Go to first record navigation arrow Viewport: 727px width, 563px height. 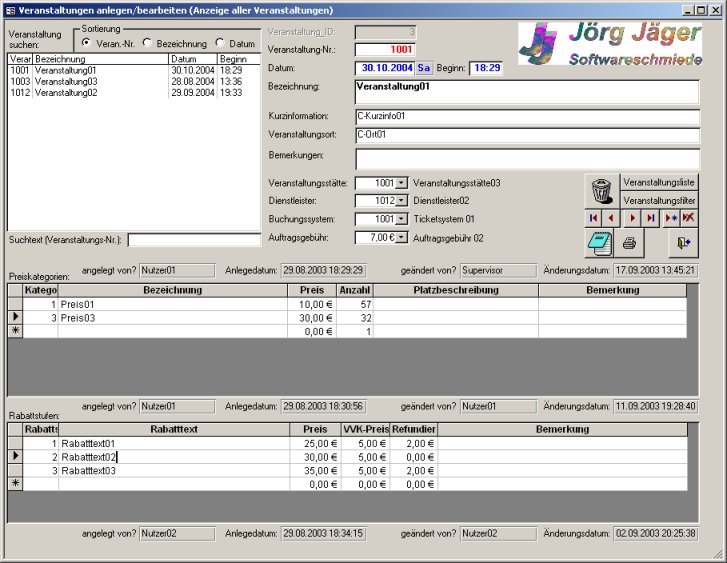[593, 217]
